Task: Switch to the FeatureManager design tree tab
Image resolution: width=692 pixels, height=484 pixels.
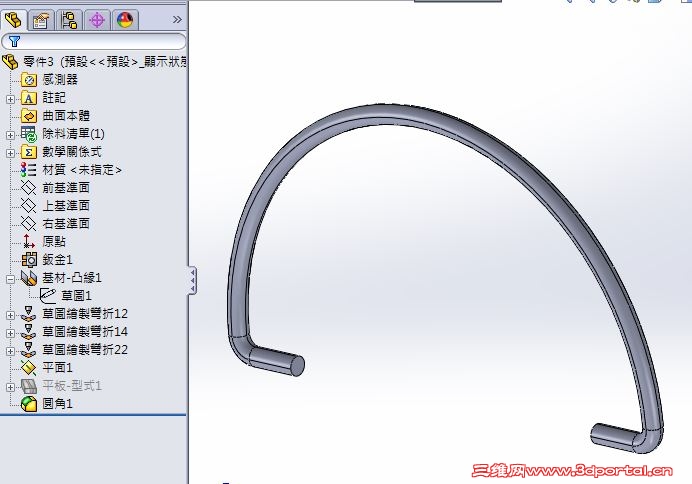Action: click(x=13, y=19)
